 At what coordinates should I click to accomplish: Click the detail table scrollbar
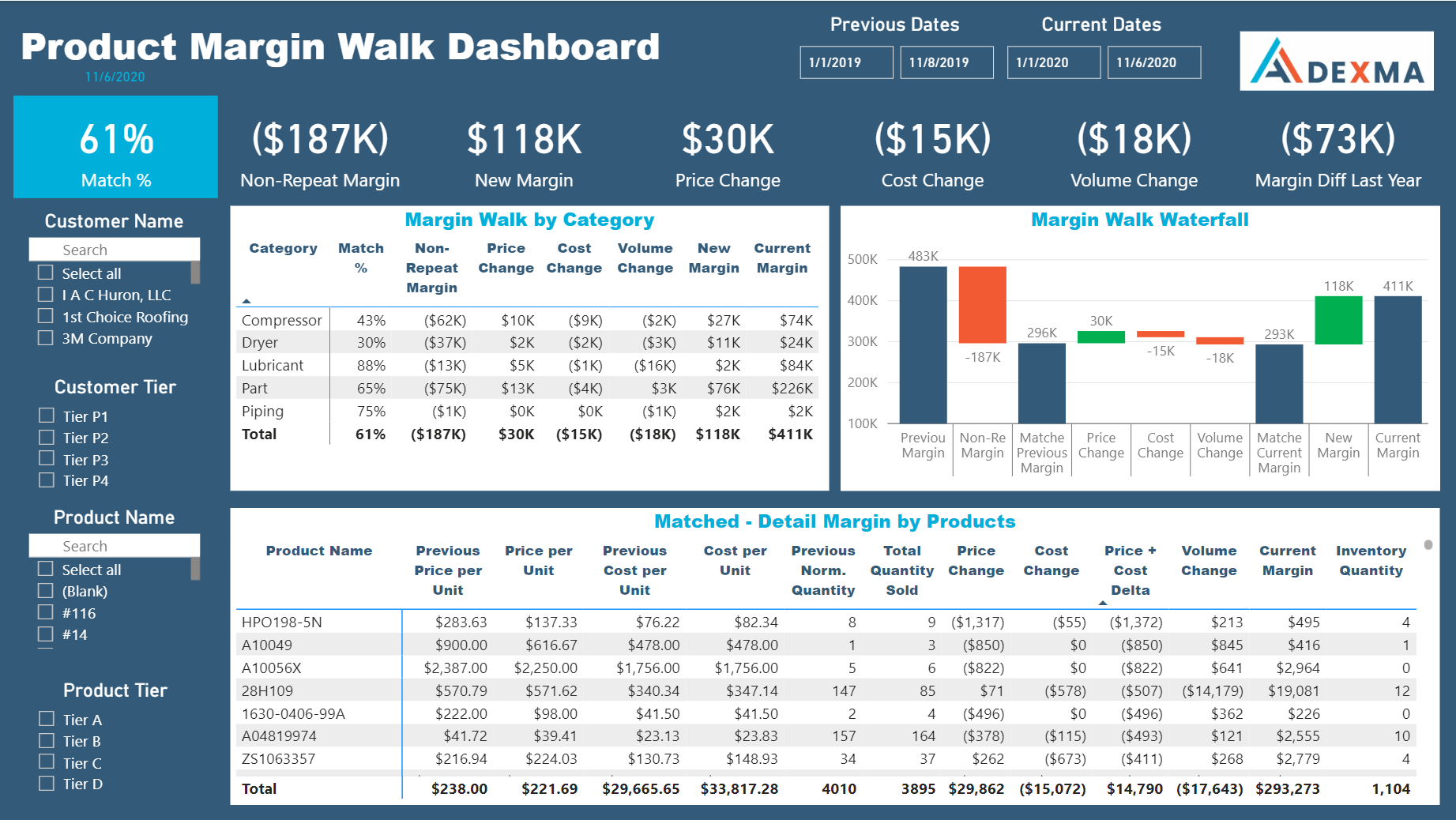point(1428,545)
